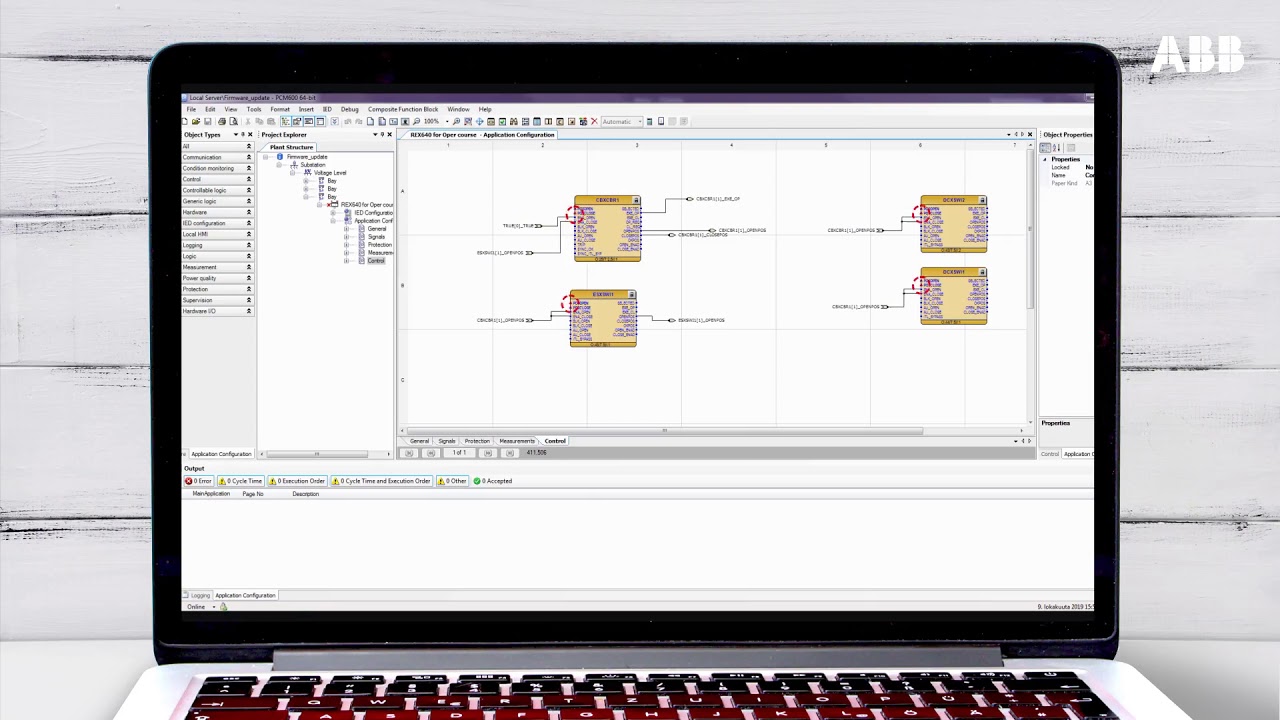Click the red 0 Error icon
This screenshot has width=1280, height=720.
[188, 481]
